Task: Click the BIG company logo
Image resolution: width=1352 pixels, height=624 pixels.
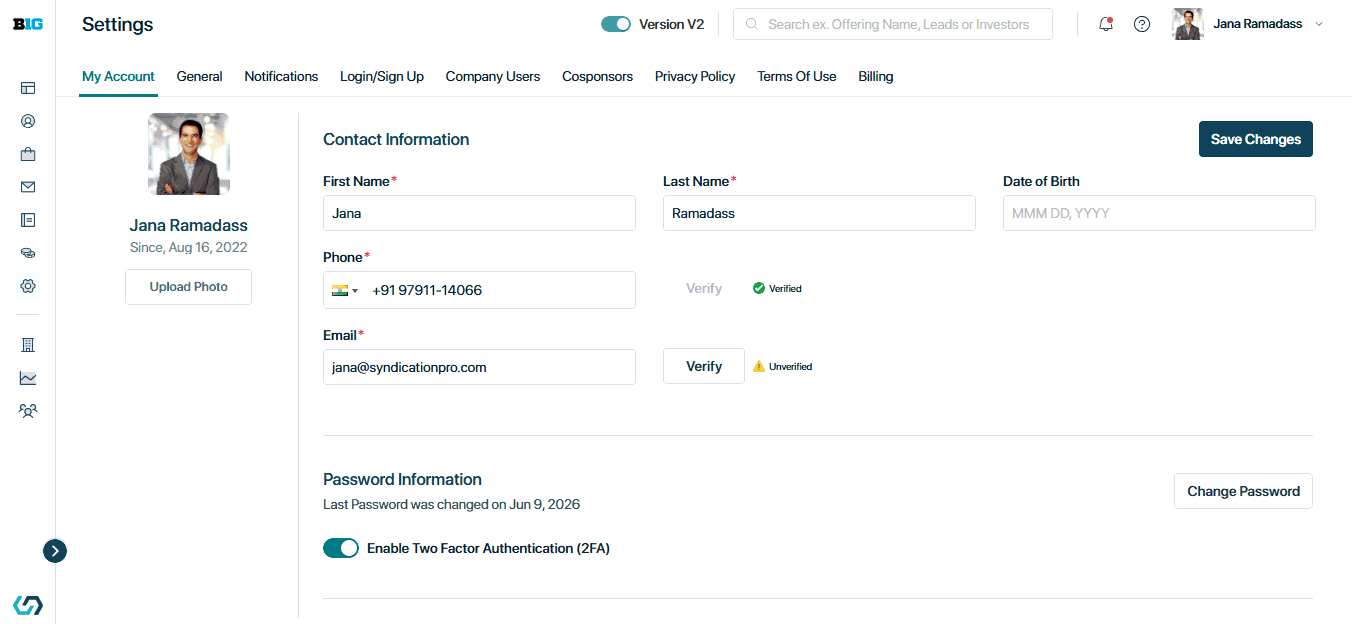Action: [28, 24]
